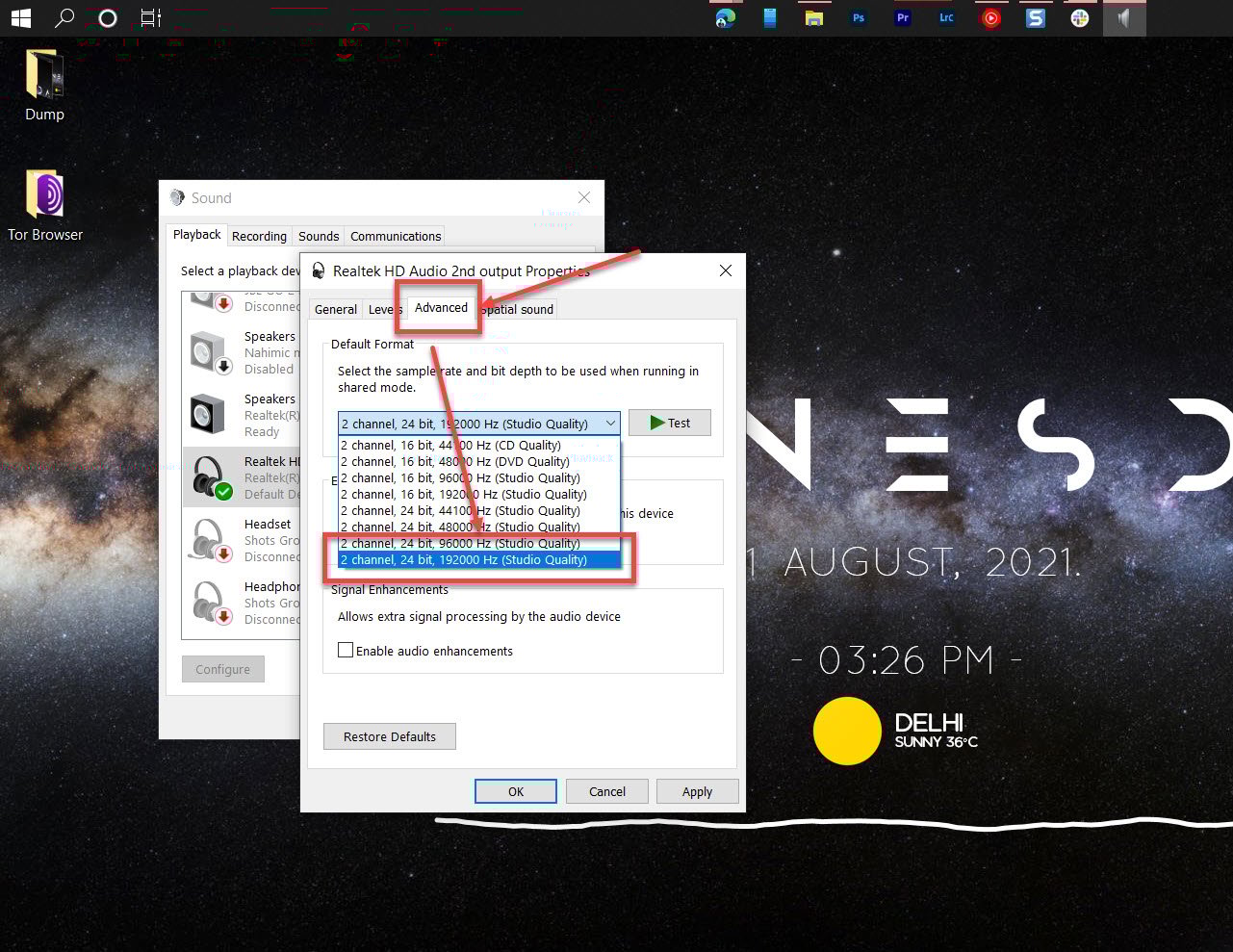
Task: Open the Default Format combo box
Action: 479,424
